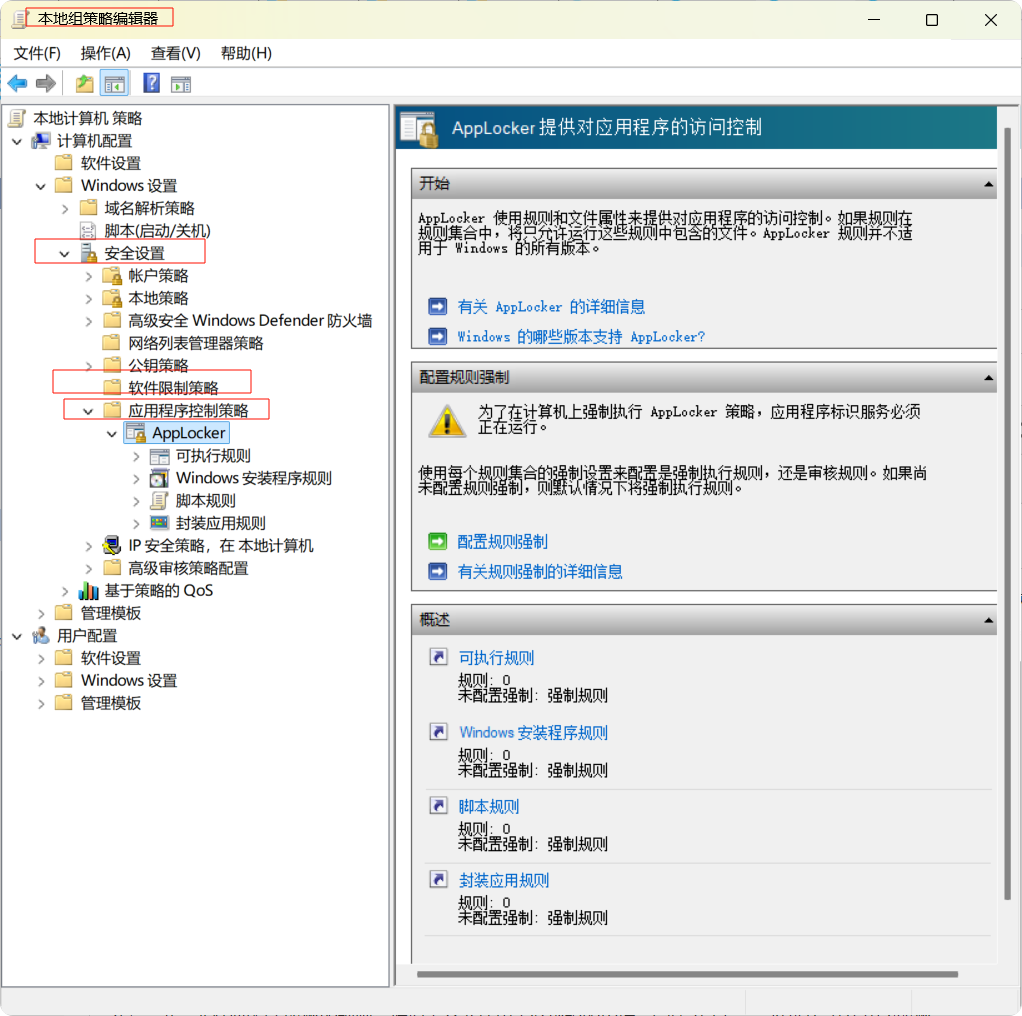Collapse the 配置规则强制 section

988,378
